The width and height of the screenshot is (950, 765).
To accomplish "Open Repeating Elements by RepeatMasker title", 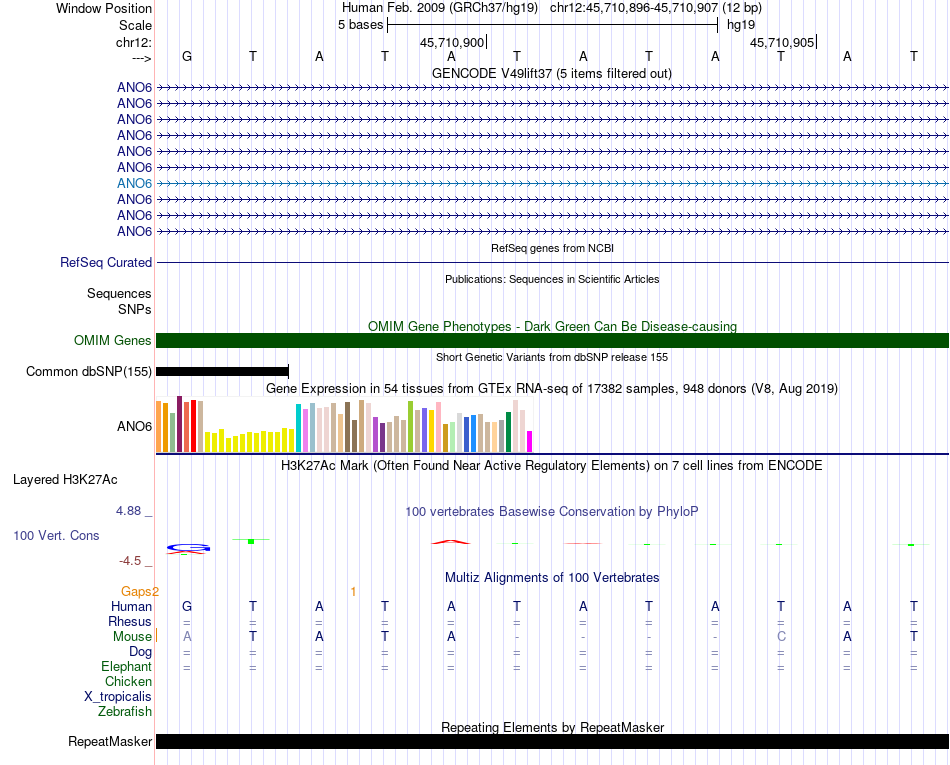I will [x=552, y=727].
